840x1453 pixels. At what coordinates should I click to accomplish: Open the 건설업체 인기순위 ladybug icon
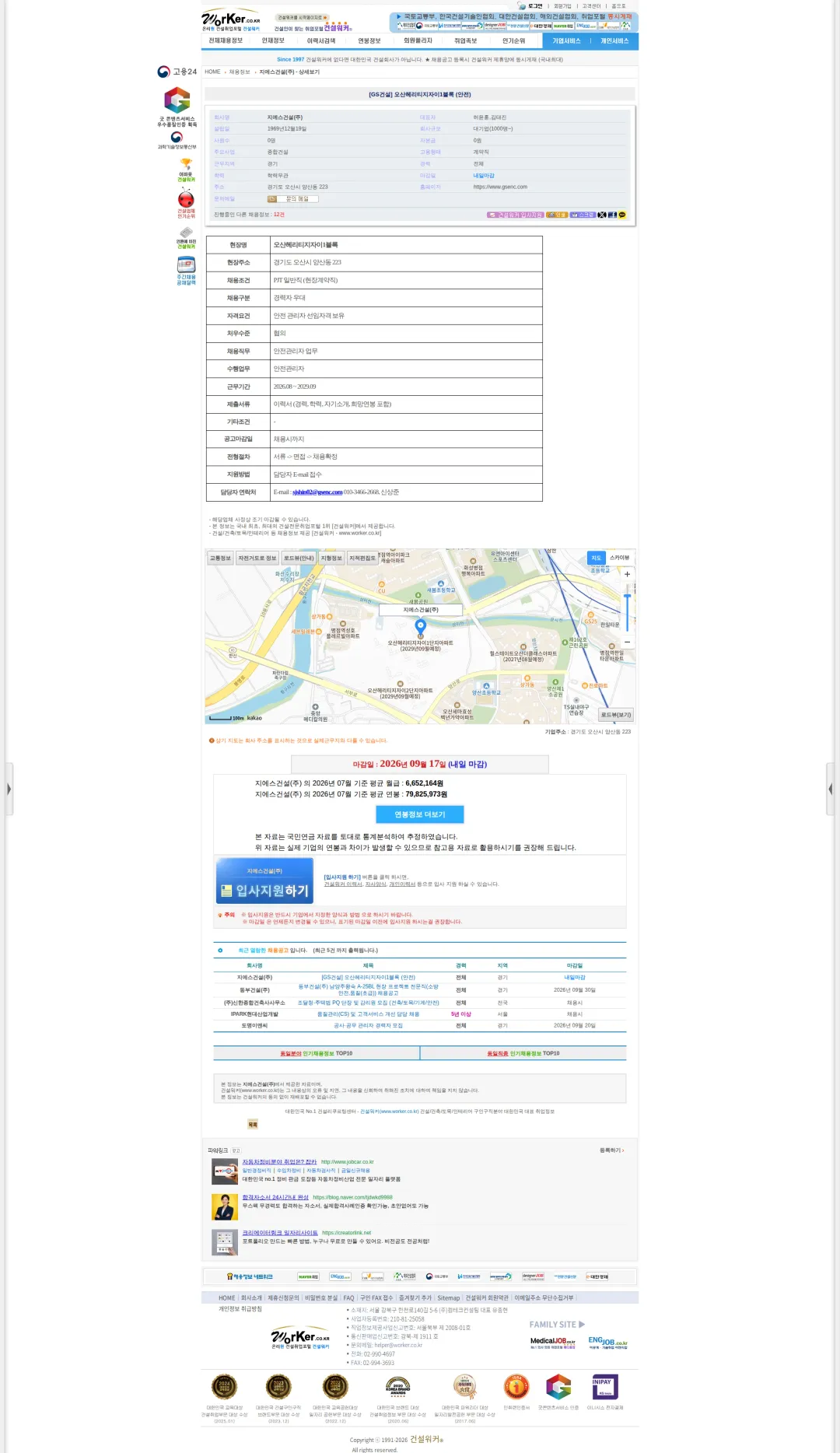coord(186,203)
